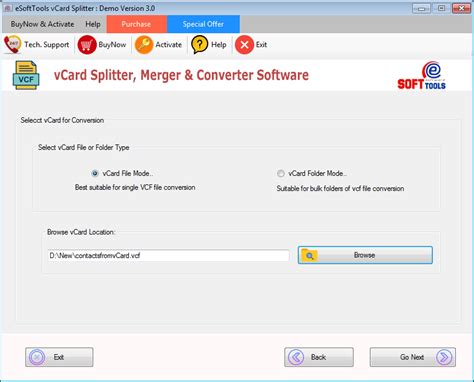Screen dimensions: 474x382
Task: Click the Activate key icon
Action: [x=144, y=45]
